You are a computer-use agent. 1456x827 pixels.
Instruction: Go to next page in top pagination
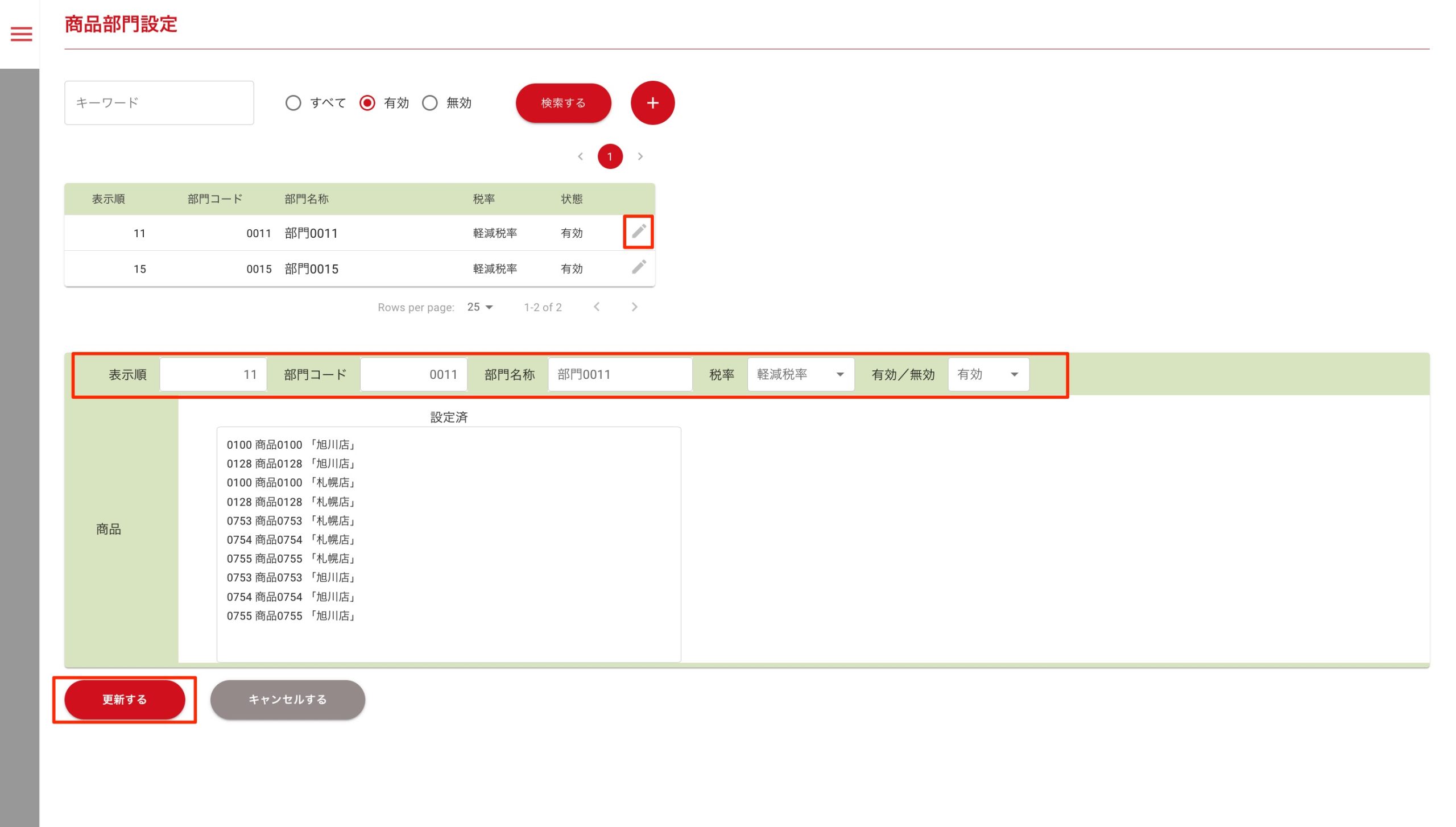[x=640, y=156]
